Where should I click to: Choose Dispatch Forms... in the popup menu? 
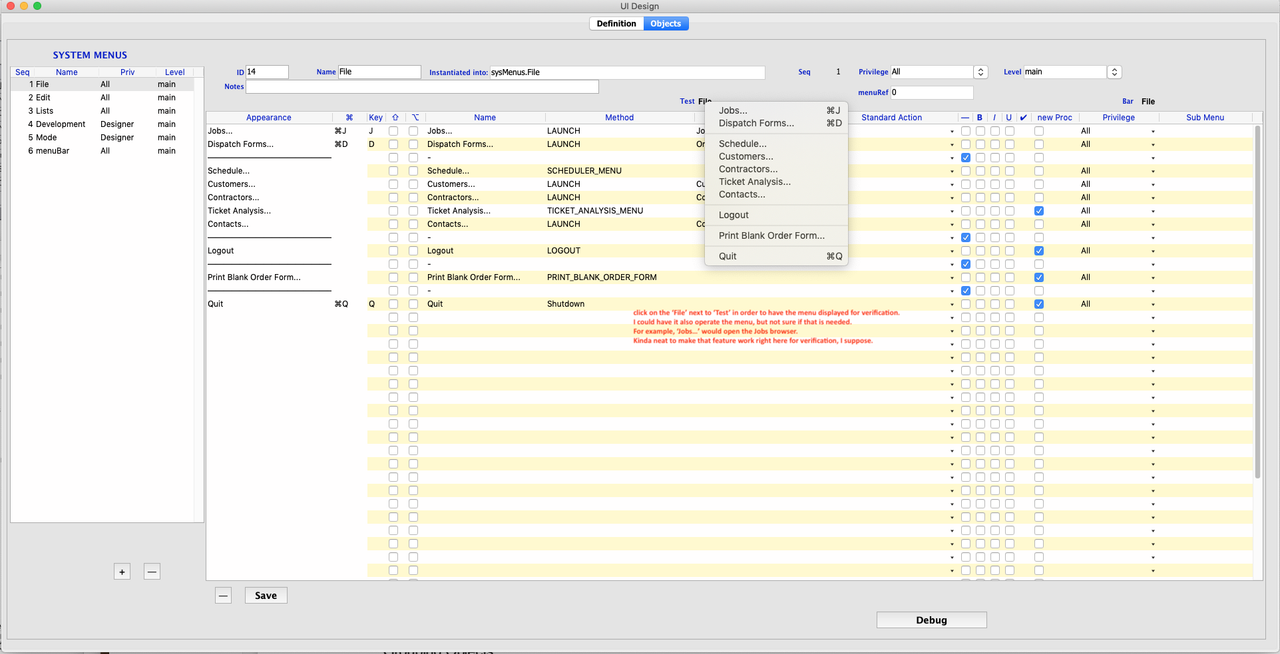point(776,123)
